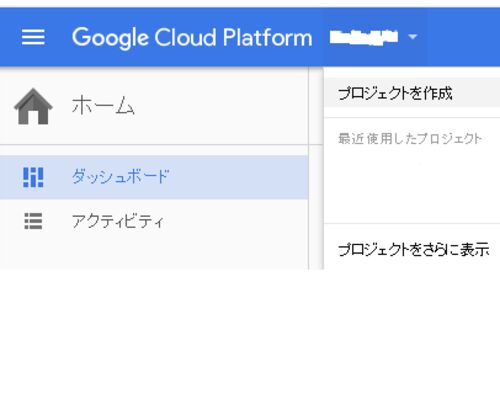Choose プロジェクトをさらに表示 option

[x=413, y=249]
